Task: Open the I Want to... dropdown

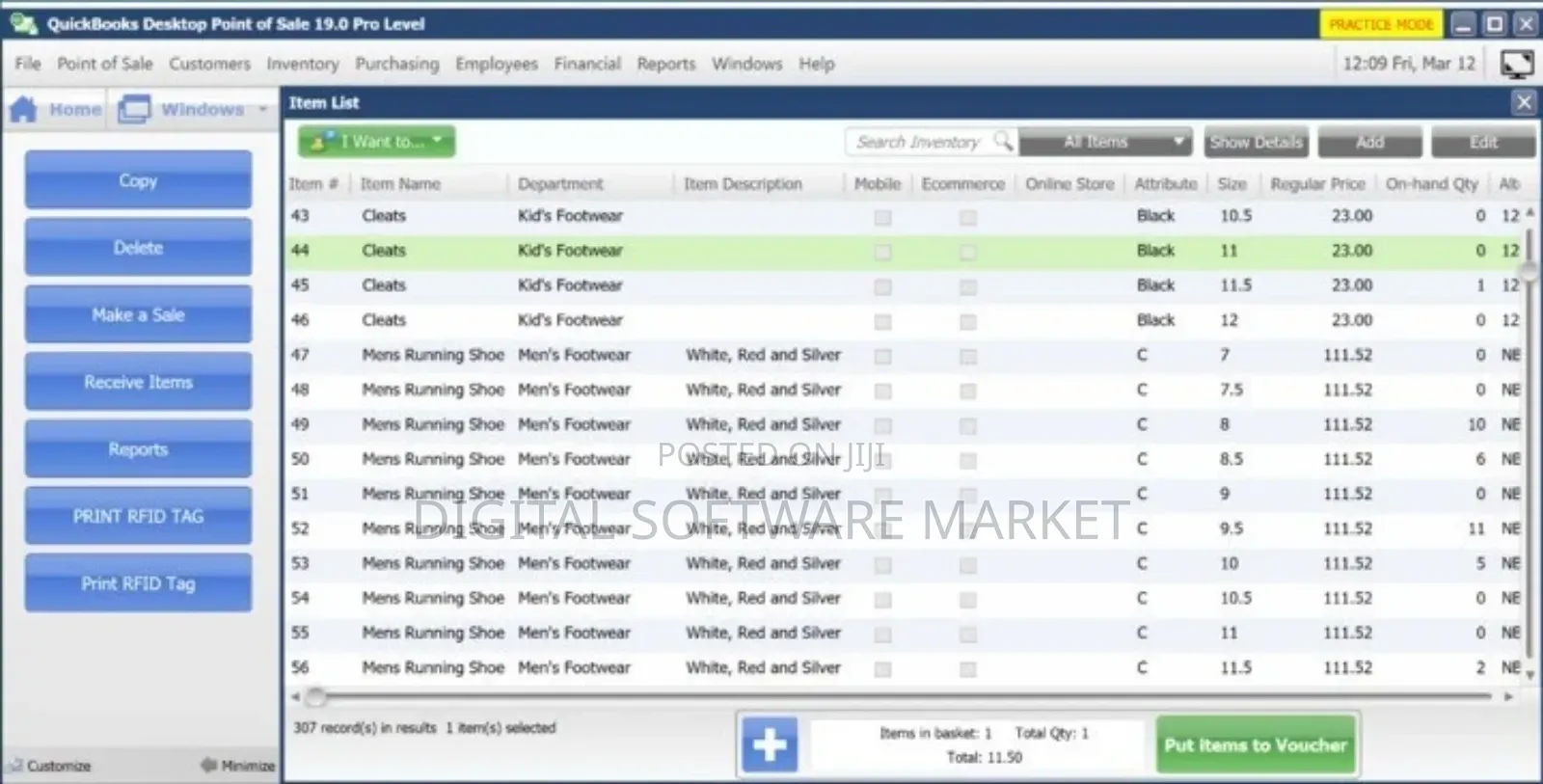Action: click(376, 141)
